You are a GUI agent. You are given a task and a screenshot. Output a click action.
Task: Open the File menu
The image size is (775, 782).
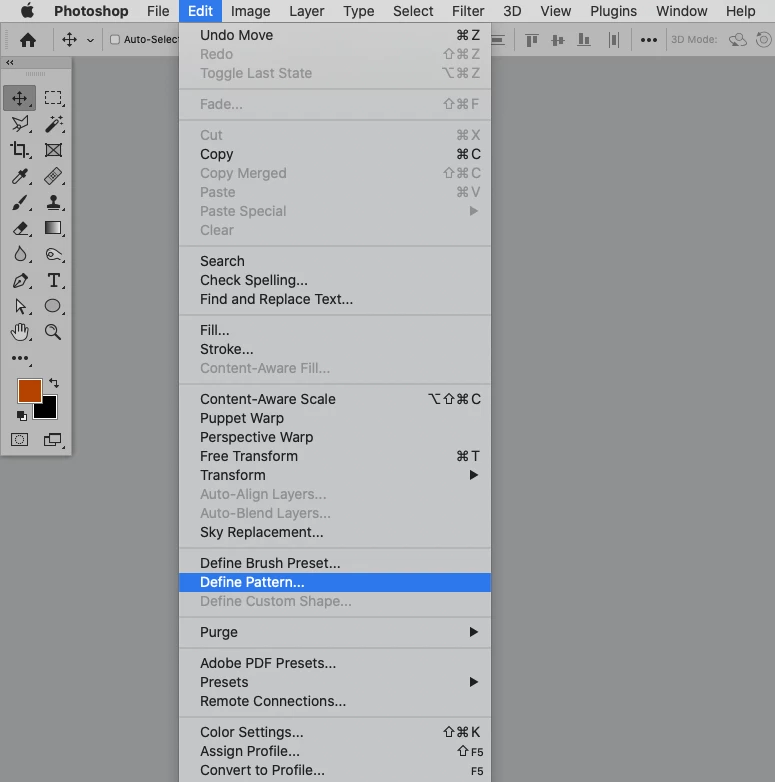(x=158, y=11)
